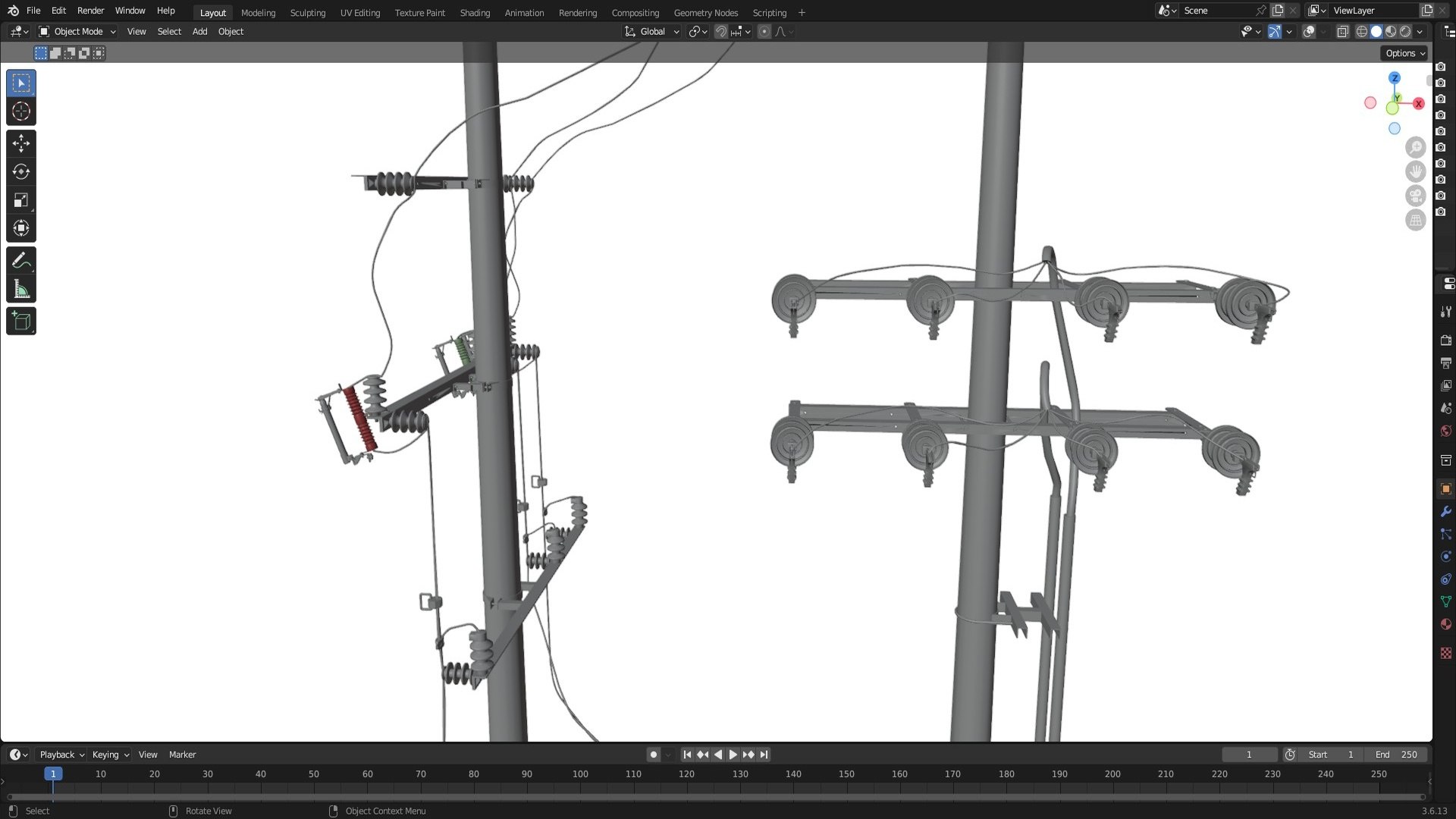Expand the Options dropdown

tap(1404, 53)
